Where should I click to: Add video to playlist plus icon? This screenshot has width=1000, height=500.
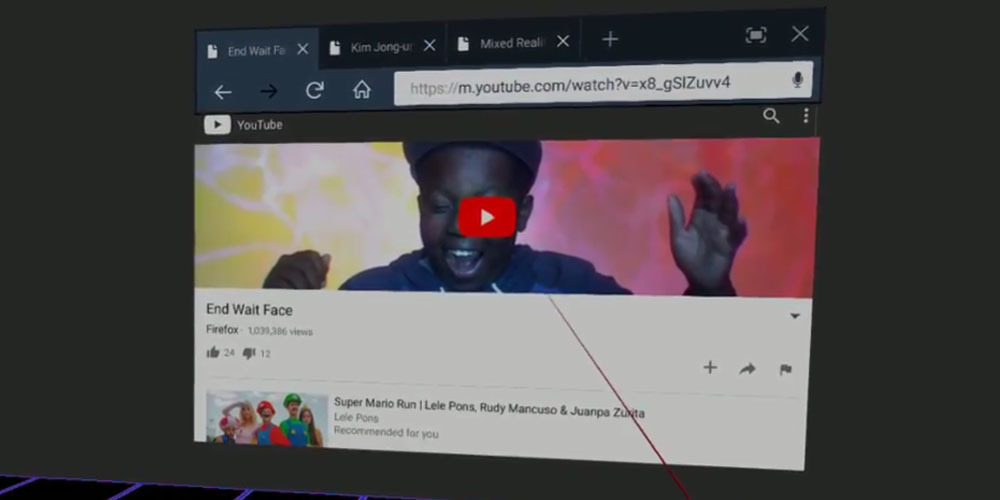coord(710,367)
